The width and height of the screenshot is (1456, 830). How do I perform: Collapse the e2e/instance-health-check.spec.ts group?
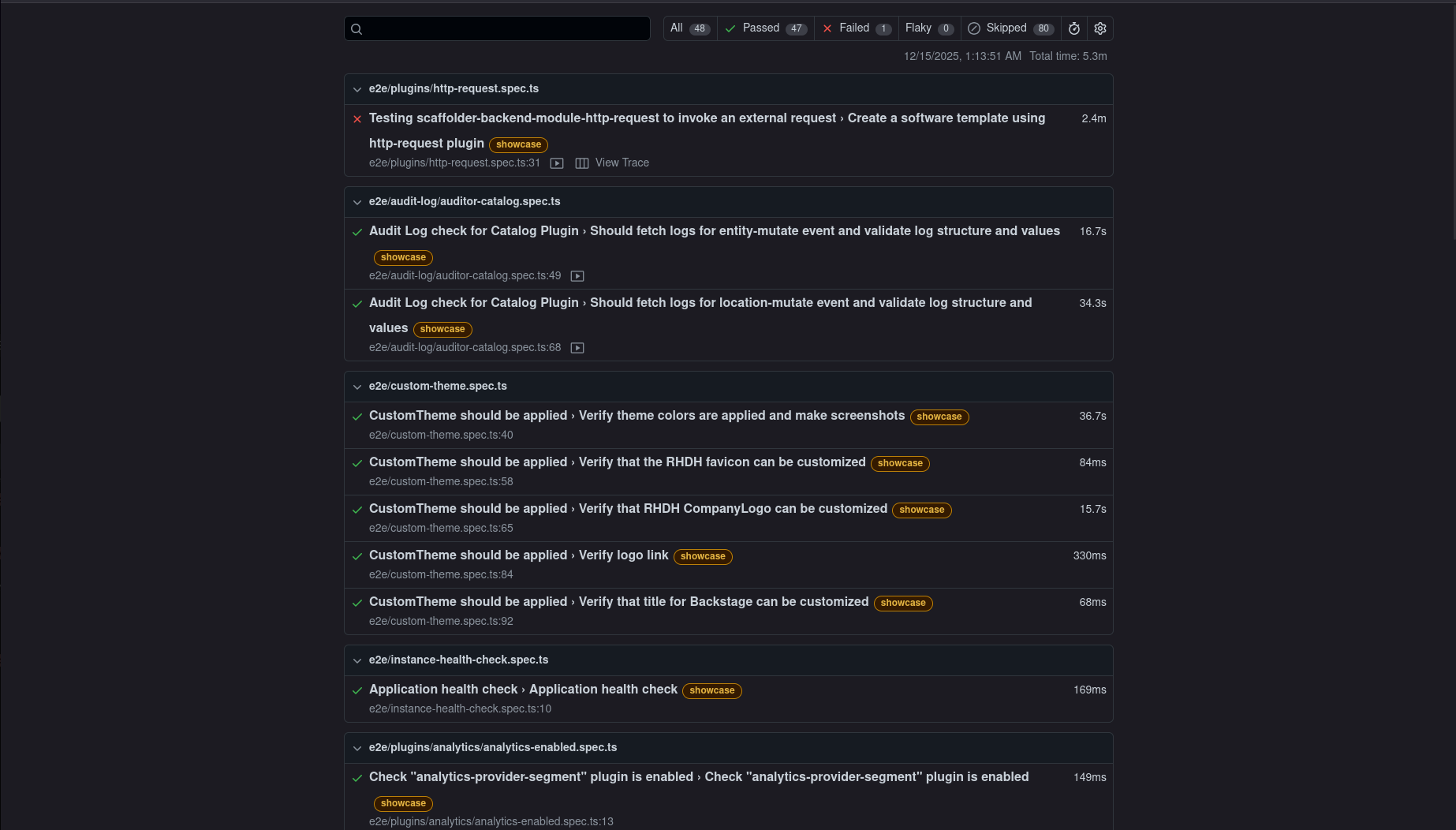pos(357,660)
